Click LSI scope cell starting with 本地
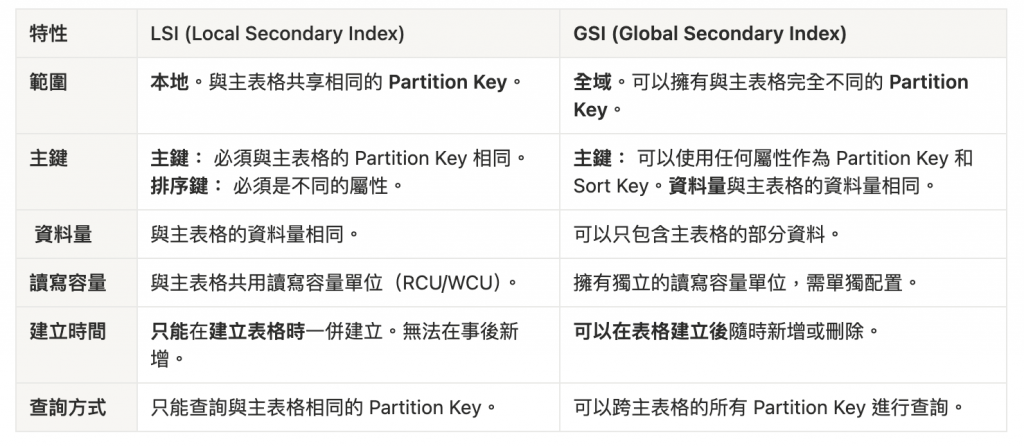The height and width of the screenshot is (446, 1024). [x=348, y=95]
